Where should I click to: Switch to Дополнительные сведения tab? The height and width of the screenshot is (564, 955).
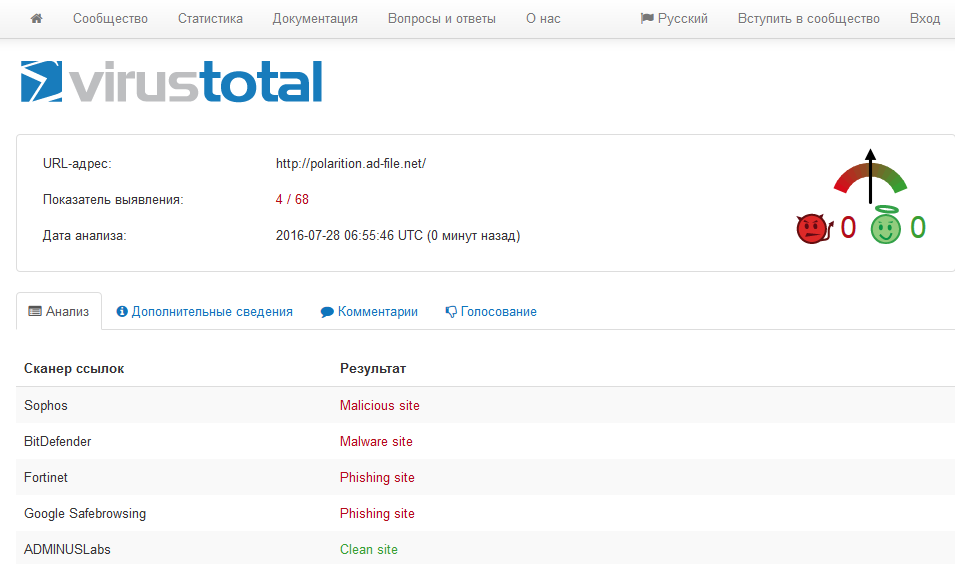point(205,311)
